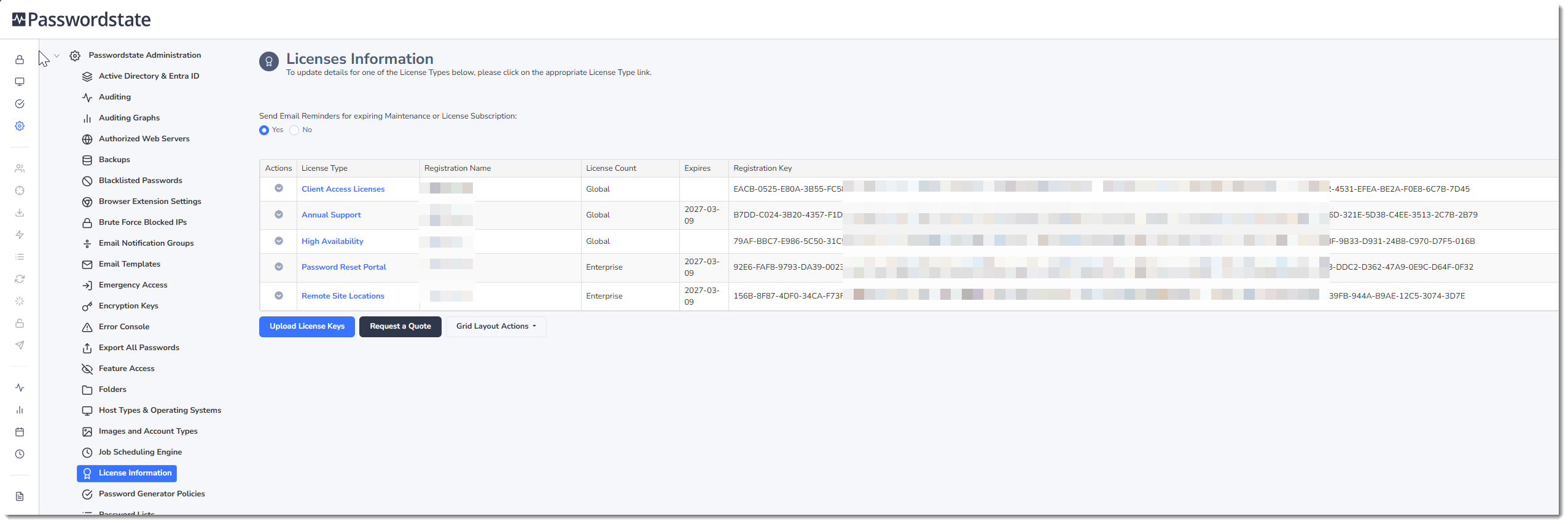Open actions menu for Annual Support row
Screen dimensions: 1568x524
[279, 214]
